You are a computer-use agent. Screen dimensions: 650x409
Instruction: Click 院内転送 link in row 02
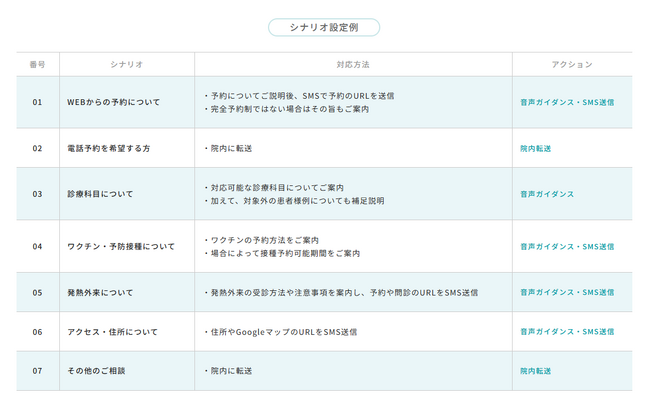pyautogui.click(x=536, y=148)
